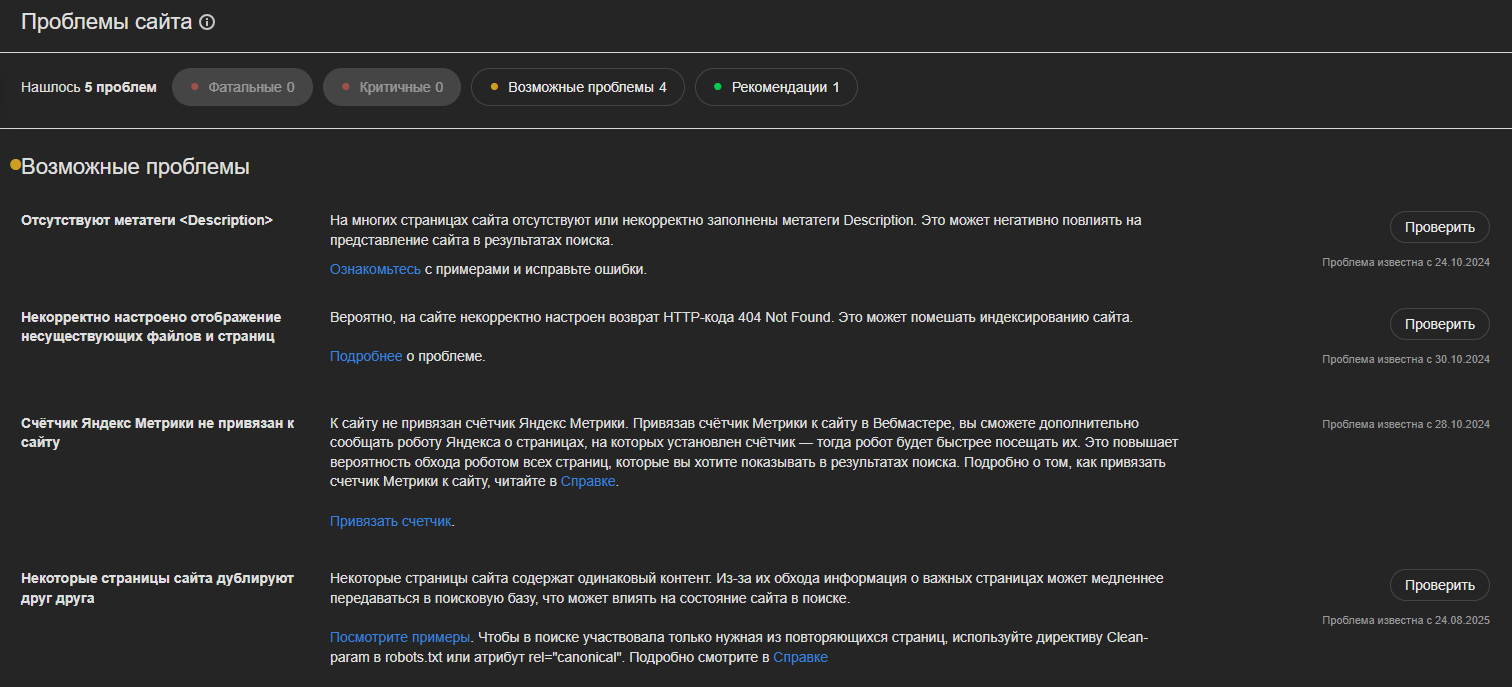The image size is (1512, 687).
Task: Open the Подробнее link about the problem
Action: point(366,356)
